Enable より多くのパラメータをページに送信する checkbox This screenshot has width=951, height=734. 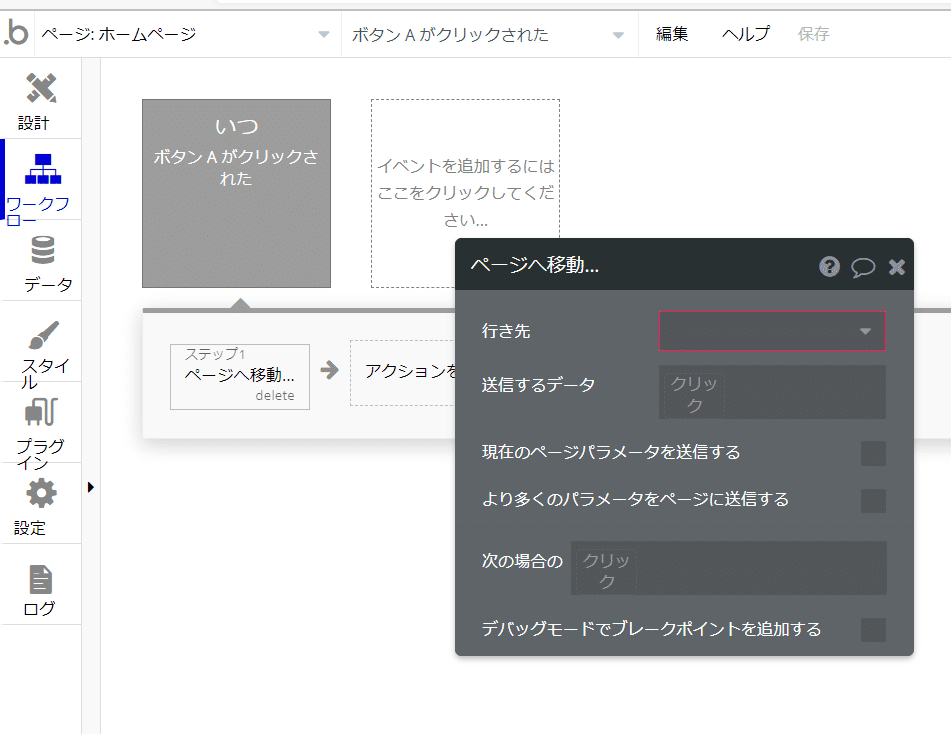(x=873, y=500)
